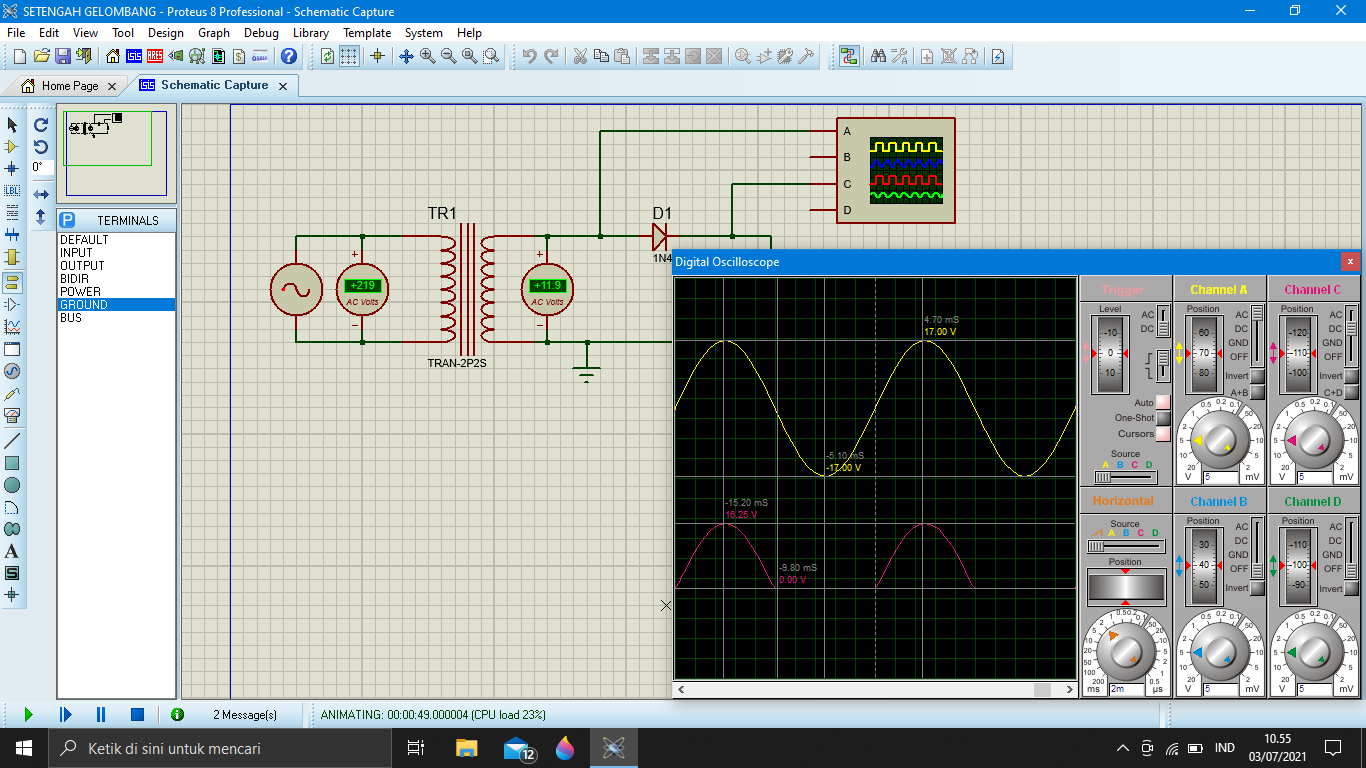Click the Step simulation button

[x=65, y=714]
